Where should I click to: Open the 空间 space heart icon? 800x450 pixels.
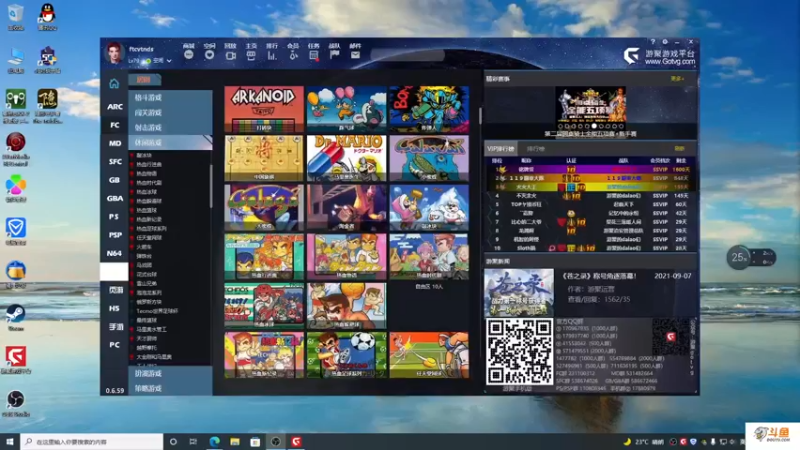209,55
